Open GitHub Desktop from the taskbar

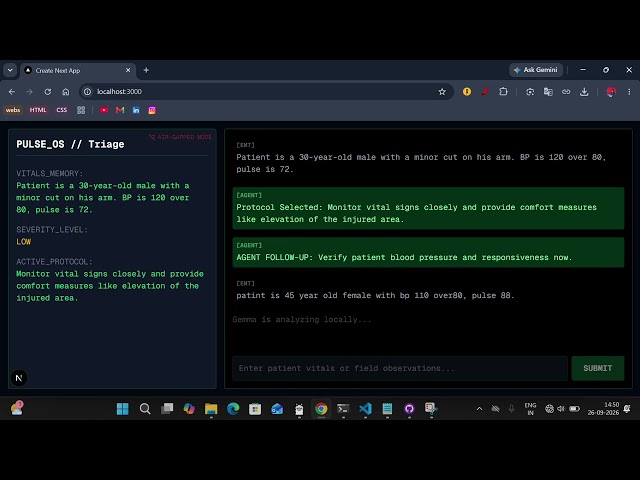(x=409, y=409)
